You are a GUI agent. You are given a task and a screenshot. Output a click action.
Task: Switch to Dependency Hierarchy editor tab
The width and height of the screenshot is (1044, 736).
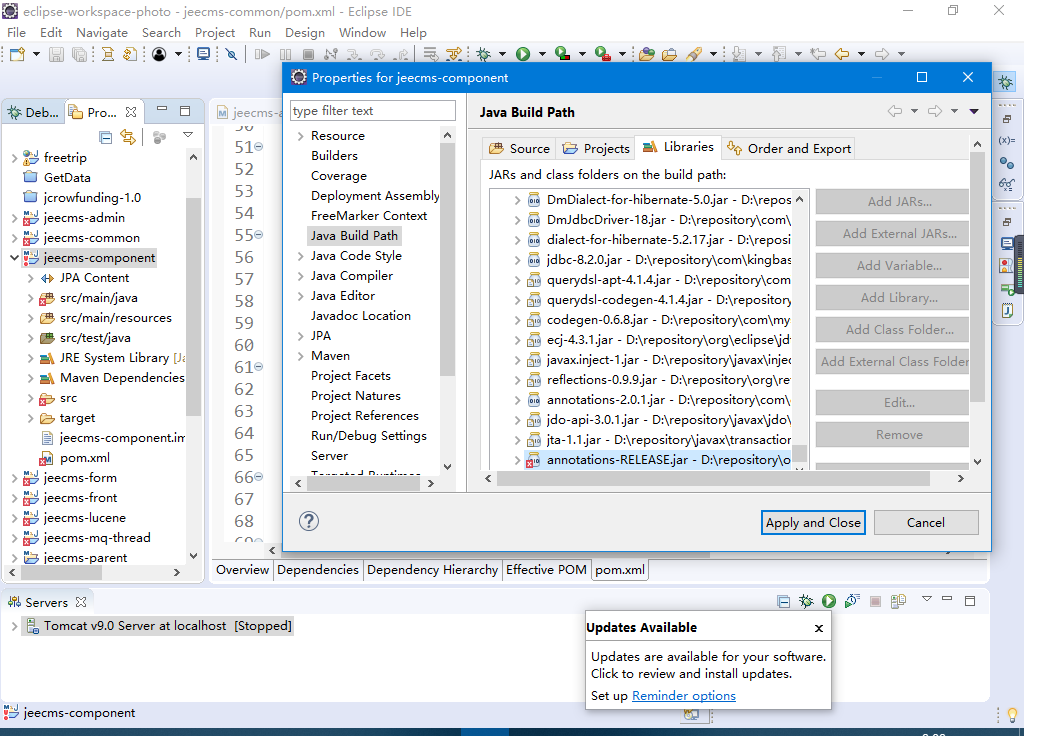point(432,570)
